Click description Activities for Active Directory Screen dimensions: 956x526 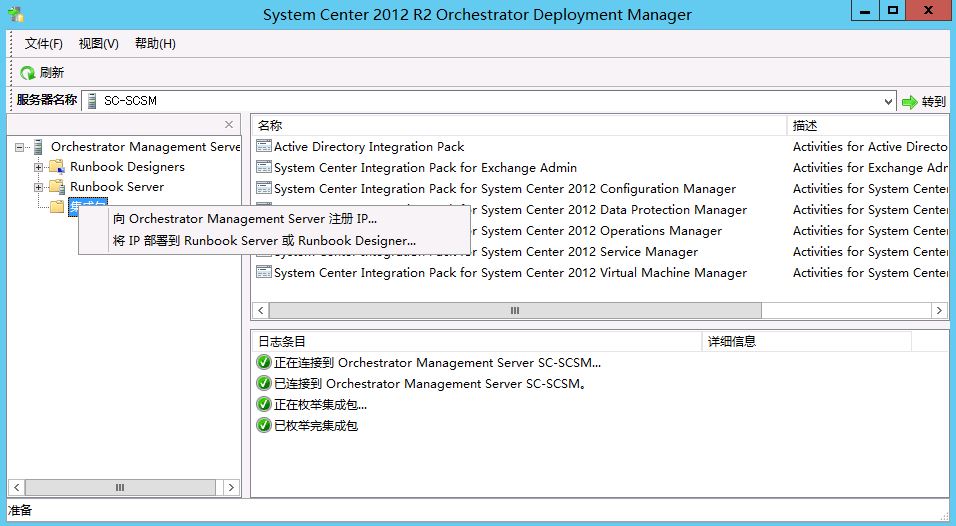click(x=870, y=146)
